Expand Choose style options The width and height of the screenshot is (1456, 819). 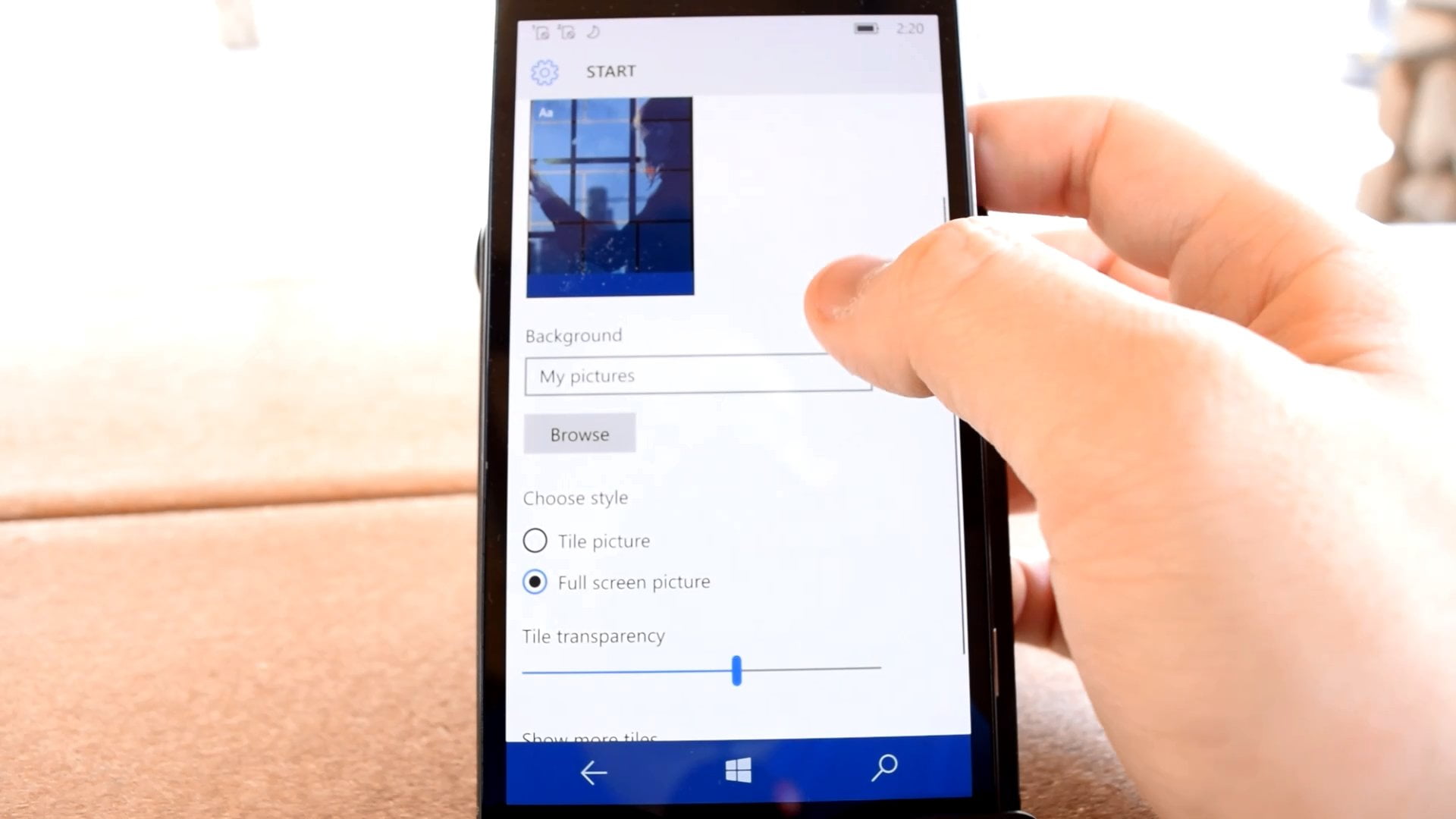pyautogui.click(x=575, y=498)
